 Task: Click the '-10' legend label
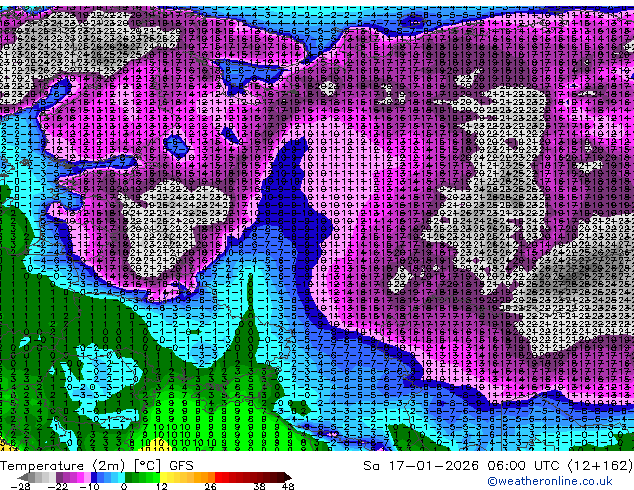tap(89, 486)
